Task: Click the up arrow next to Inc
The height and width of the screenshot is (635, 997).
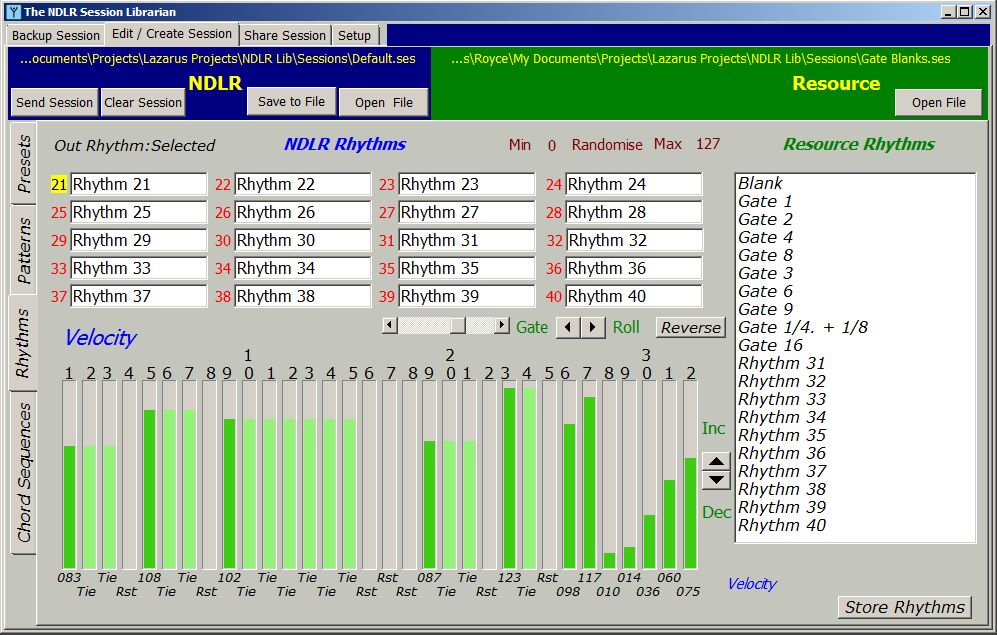Action: pyautogui.click(x=716, y=462)
